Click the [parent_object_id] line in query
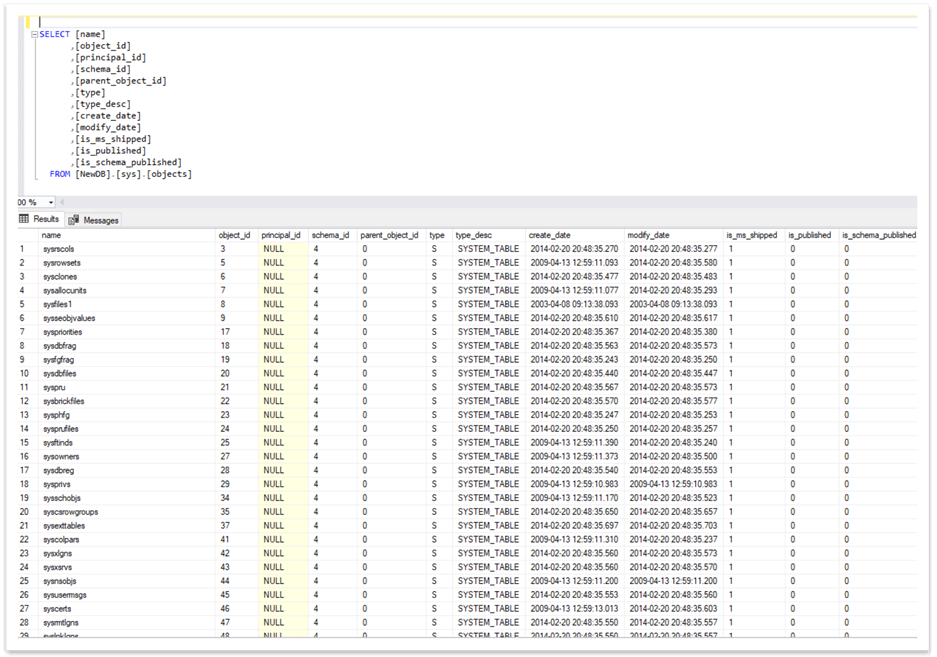The image size is (937, 657). point(121,81)
